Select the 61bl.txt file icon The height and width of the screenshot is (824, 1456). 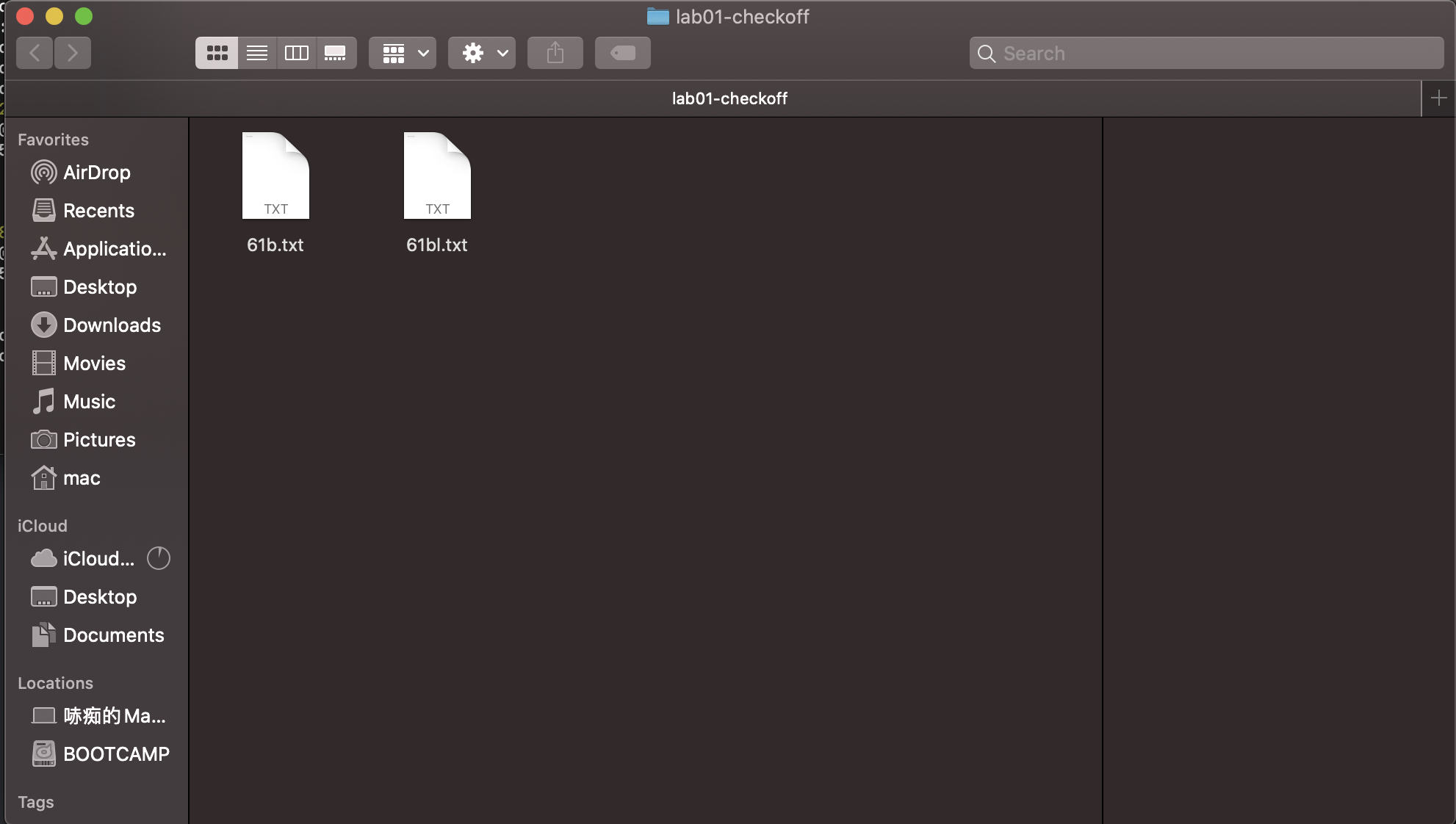[x=437, y=176]
